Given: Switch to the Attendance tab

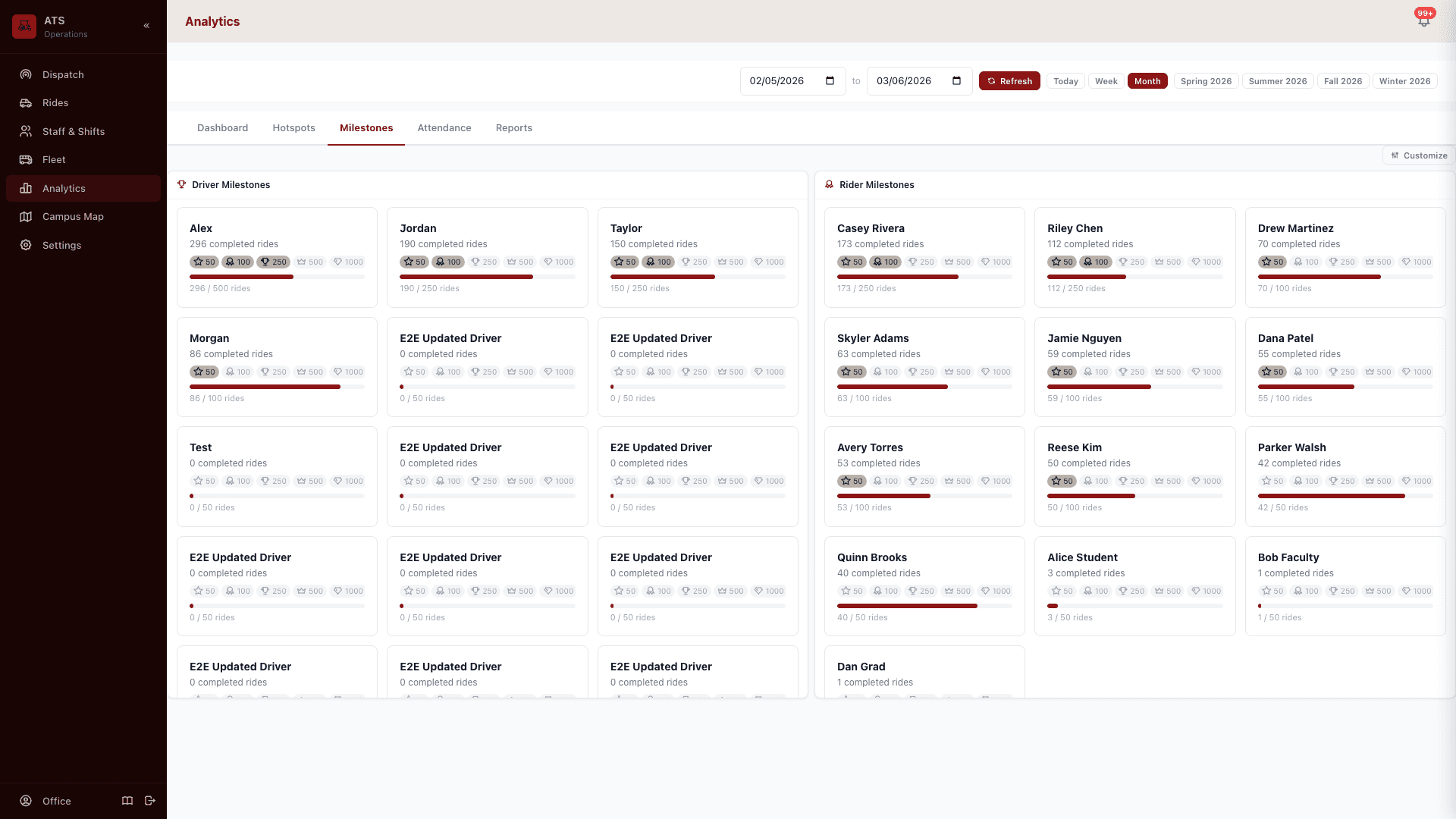Looking at the screenshot, I should point(444,127).
